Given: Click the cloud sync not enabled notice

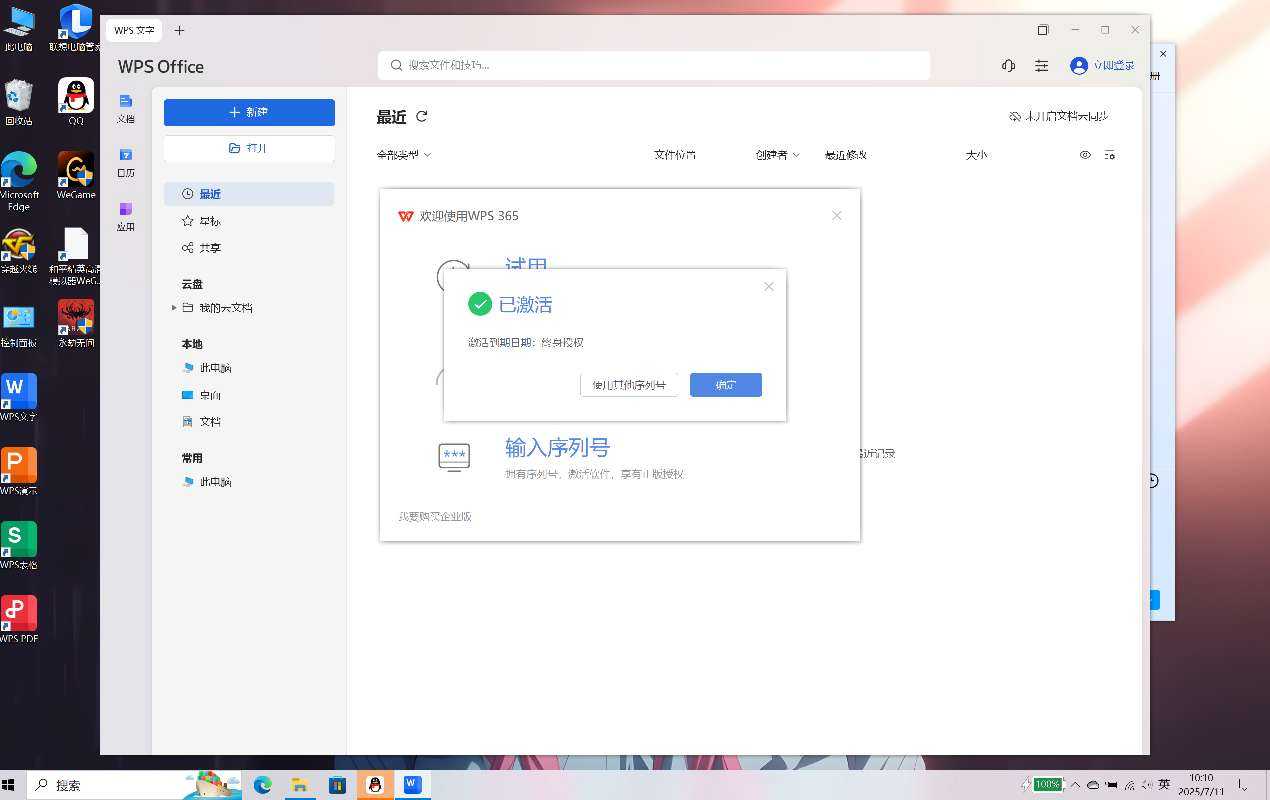Looking at the screenshot, I should point(1059,116).
